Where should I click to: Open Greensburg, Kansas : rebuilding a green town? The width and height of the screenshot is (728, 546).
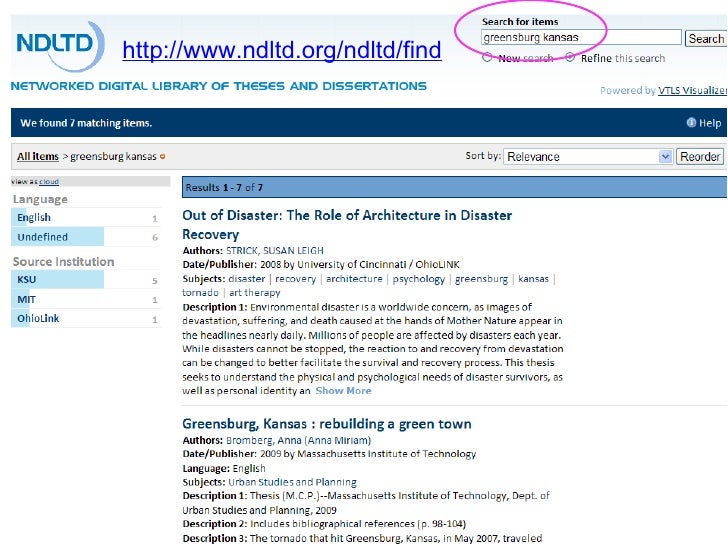coord(326,424)
